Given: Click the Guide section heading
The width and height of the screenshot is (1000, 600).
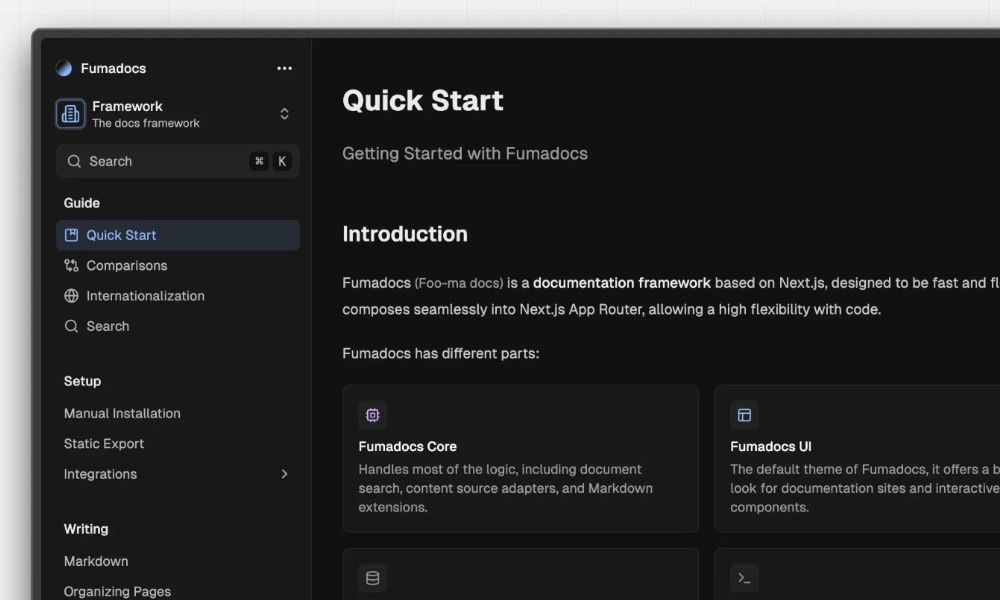Looking at the screenshot, I should [x=82, y=203].
